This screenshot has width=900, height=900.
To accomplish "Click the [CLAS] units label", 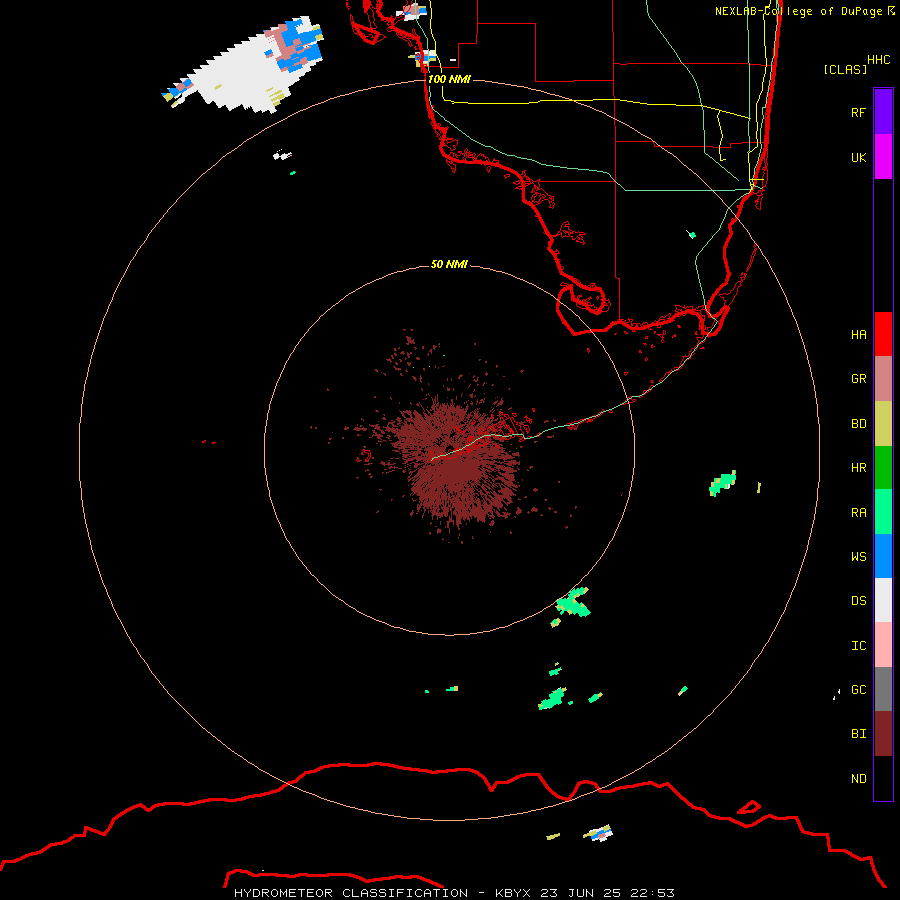I will coord(845,69).
